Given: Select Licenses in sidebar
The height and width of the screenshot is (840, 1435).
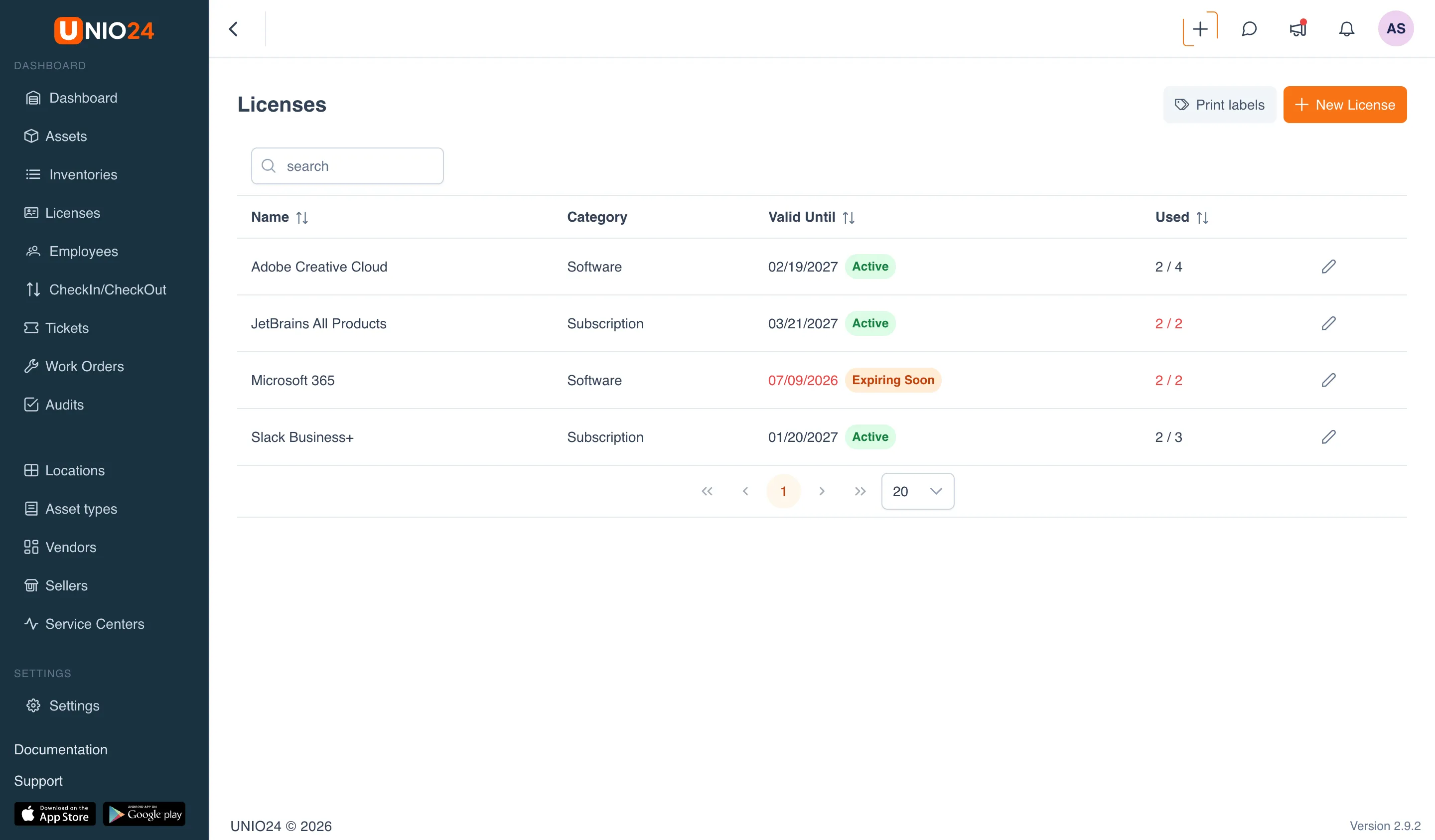Looking at the screenshot, I should coord(61,213).
